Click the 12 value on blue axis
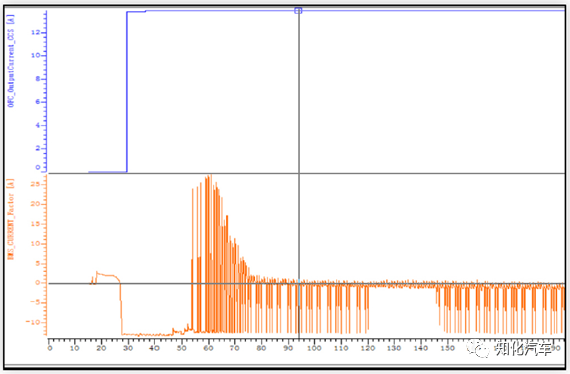The image size is (570, 374). [36, 32]
